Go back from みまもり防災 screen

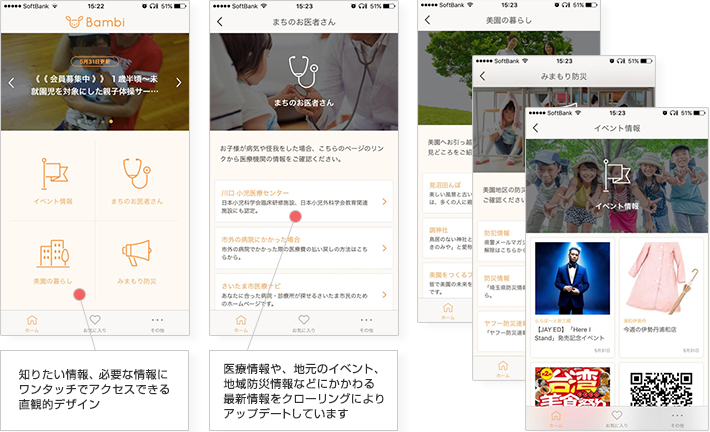coord(483,76)
